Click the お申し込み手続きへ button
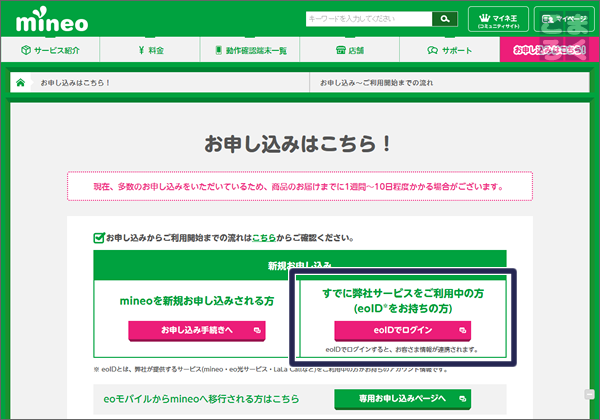 click(x=197, y=330)
